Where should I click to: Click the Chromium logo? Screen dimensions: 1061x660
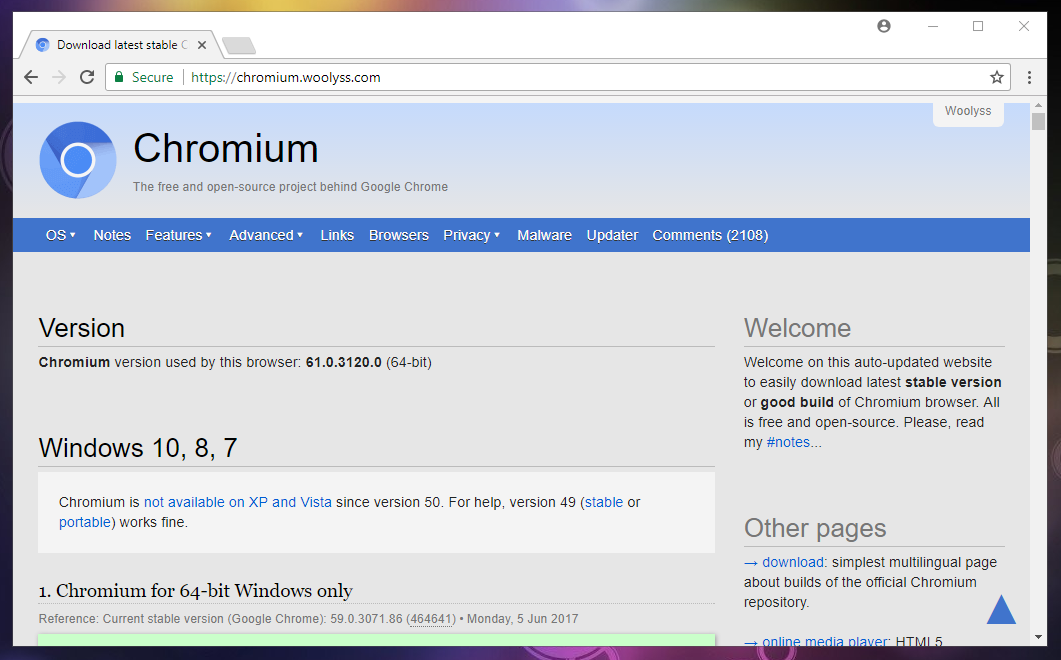coord(78,160)
